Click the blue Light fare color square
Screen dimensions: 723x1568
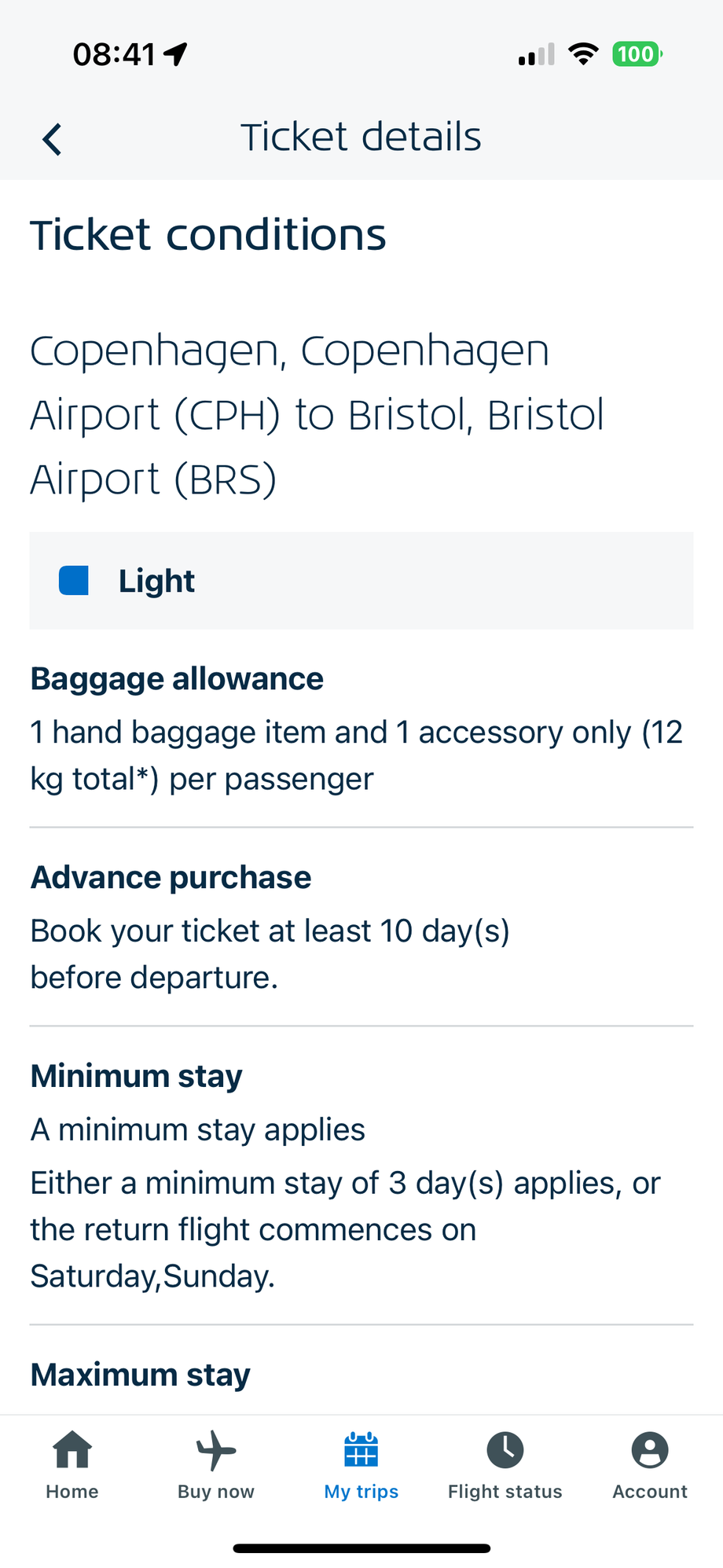(74, 581)
